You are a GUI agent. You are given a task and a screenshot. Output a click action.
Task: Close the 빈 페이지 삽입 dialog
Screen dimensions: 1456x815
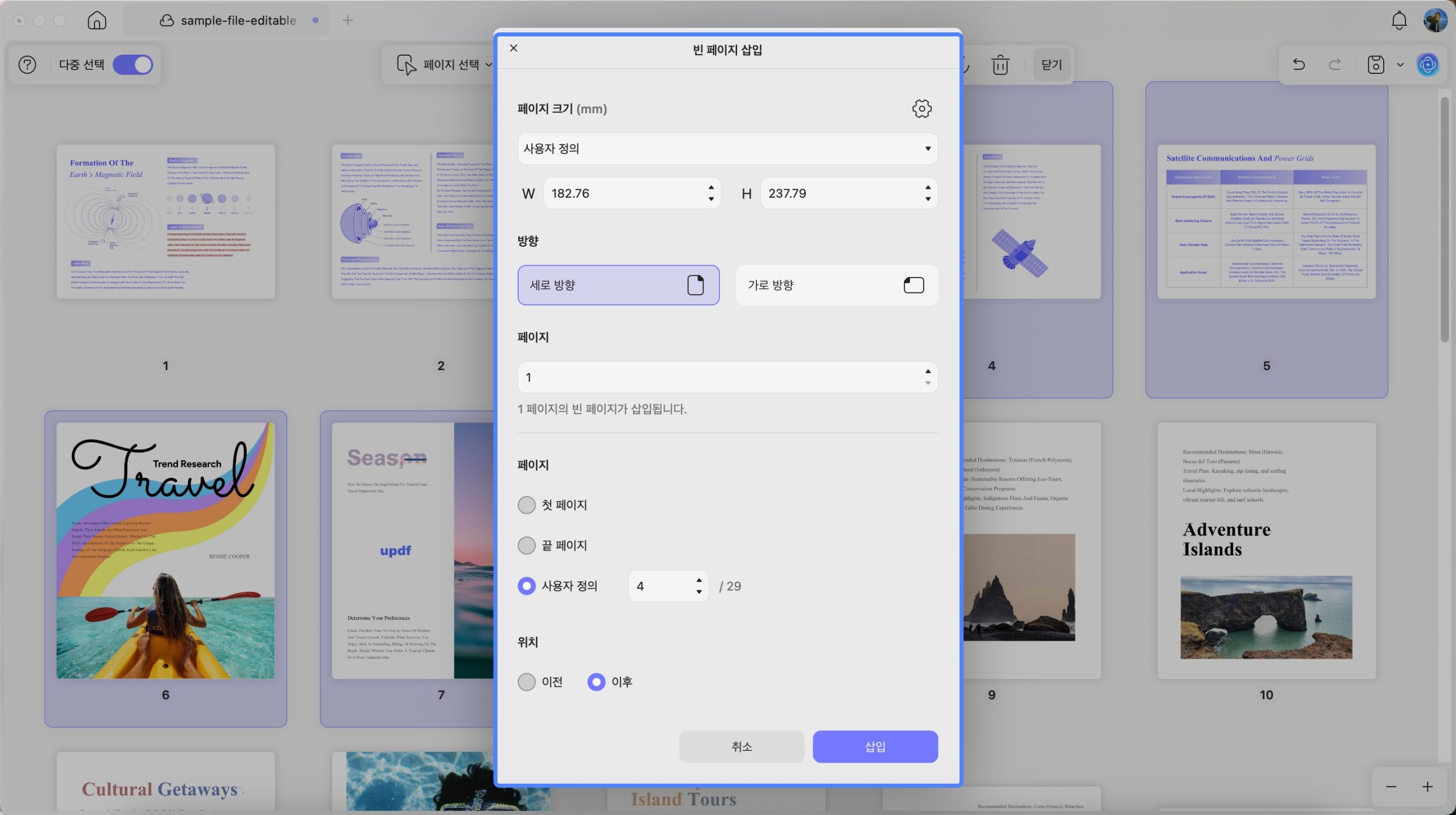(x=514, y=48)
